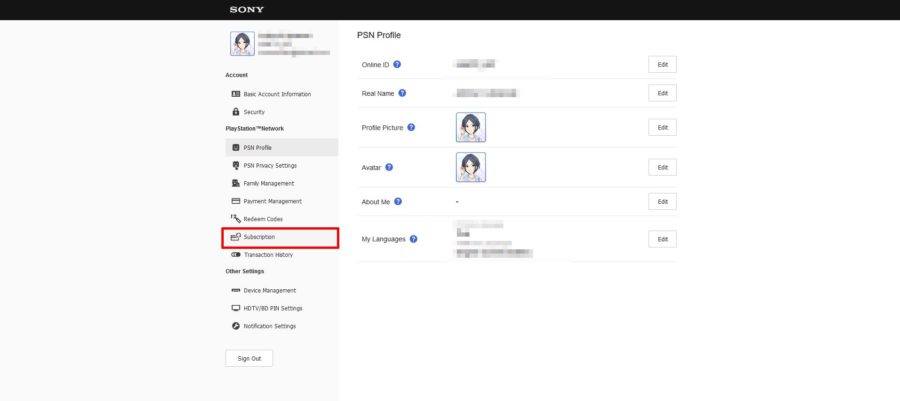Open Family Management section
The width and height of the screenshot is (900, 401).
click(282, 184)
